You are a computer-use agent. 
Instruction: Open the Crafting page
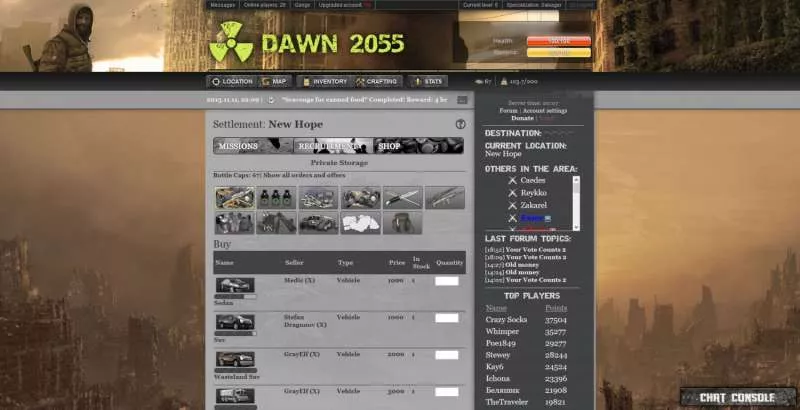377,82
